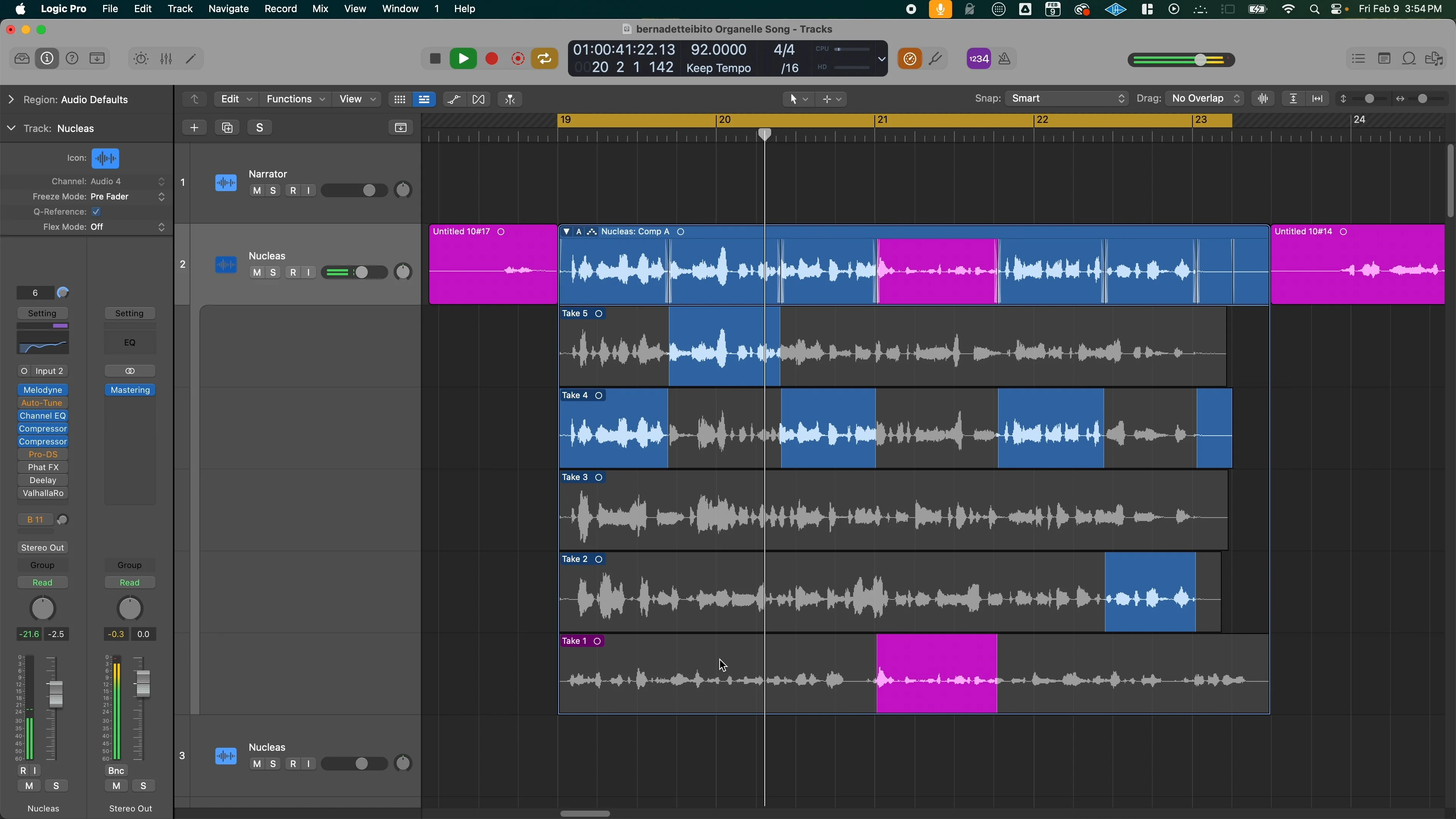Open the Library with the drawer icon

pos(22,58)
